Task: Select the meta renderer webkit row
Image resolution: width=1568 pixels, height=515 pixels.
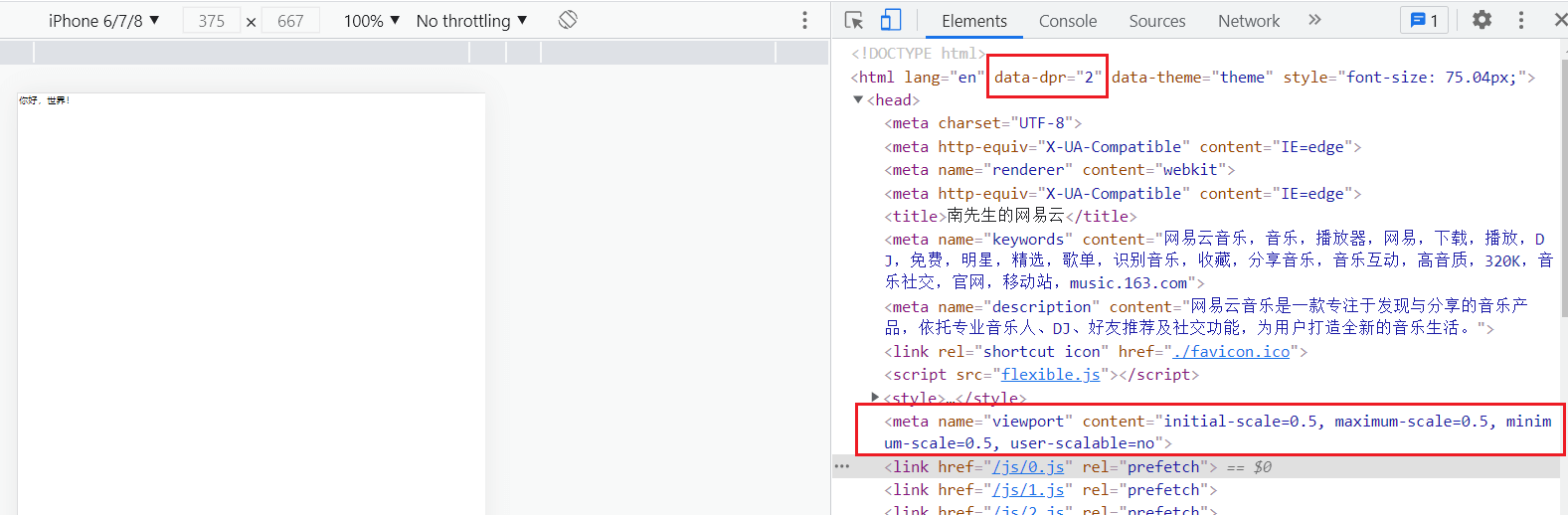Action: point(1060,170)
